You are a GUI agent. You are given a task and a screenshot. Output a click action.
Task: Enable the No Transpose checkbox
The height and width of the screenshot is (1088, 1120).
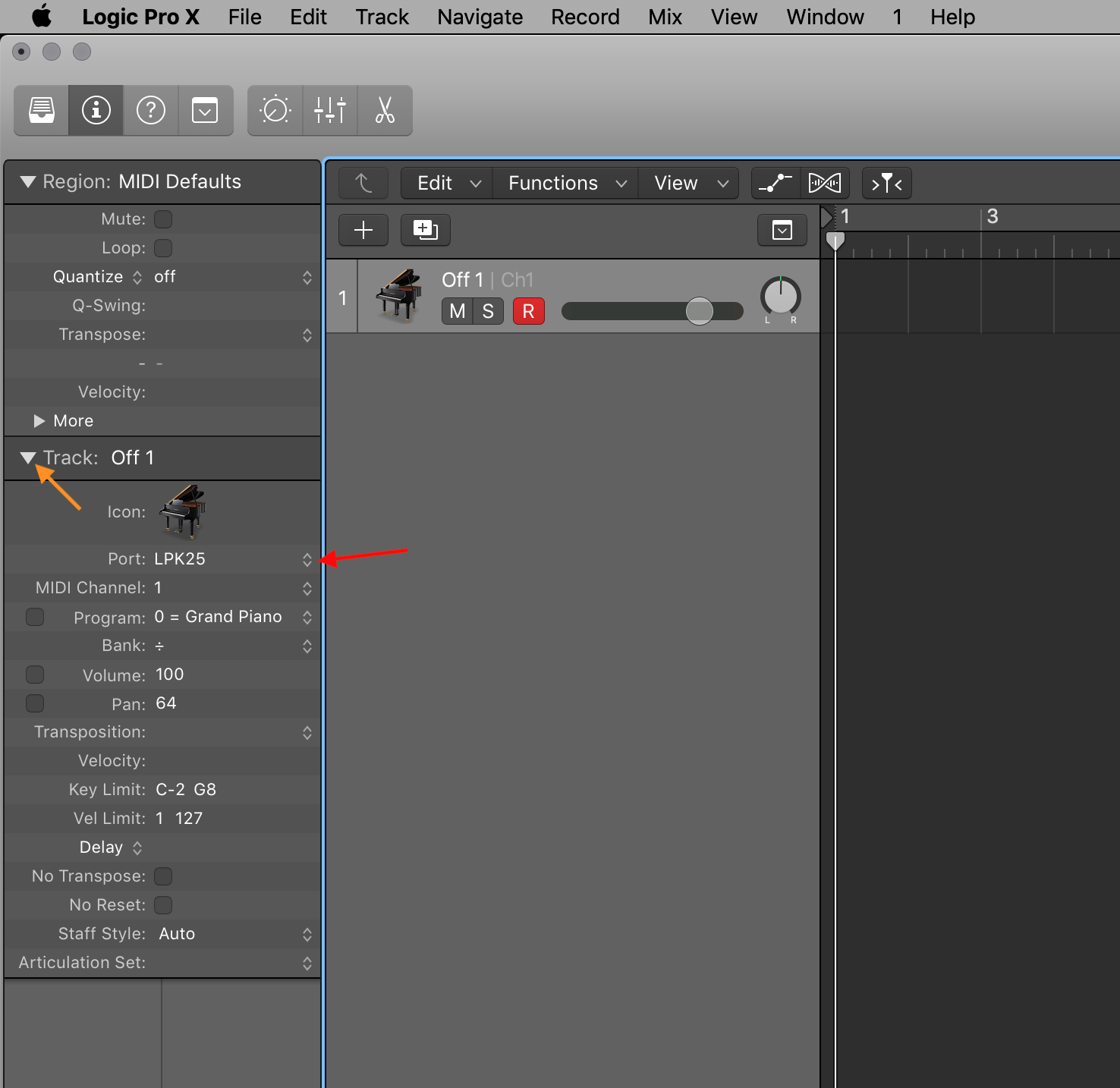click(163, 876)
